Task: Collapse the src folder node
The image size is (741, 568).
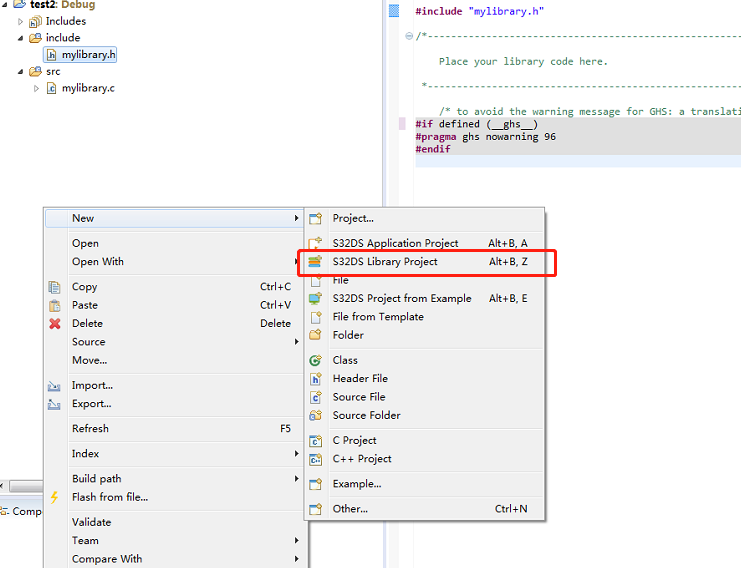Action: pos(20,72)
